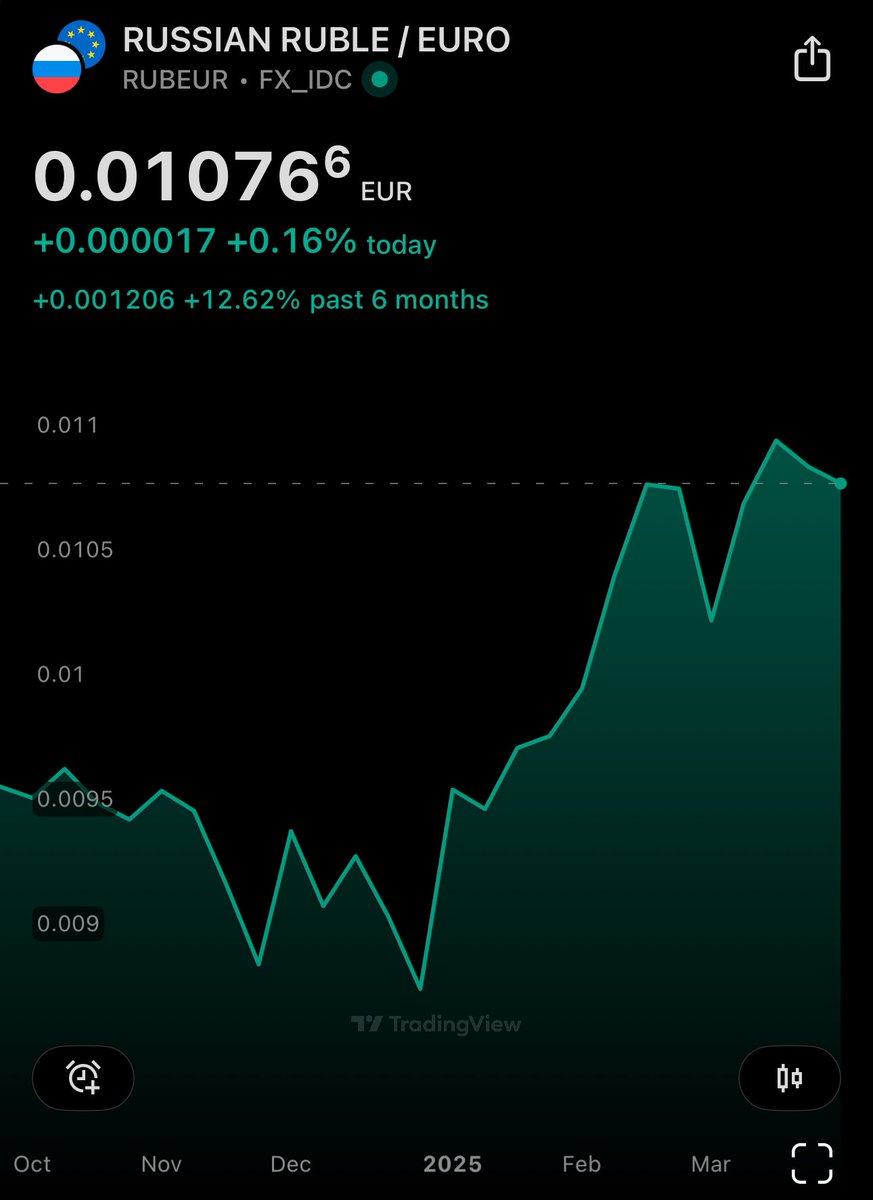
Task: Select the Feb timeline label
Action: (x=581, y=1164)
